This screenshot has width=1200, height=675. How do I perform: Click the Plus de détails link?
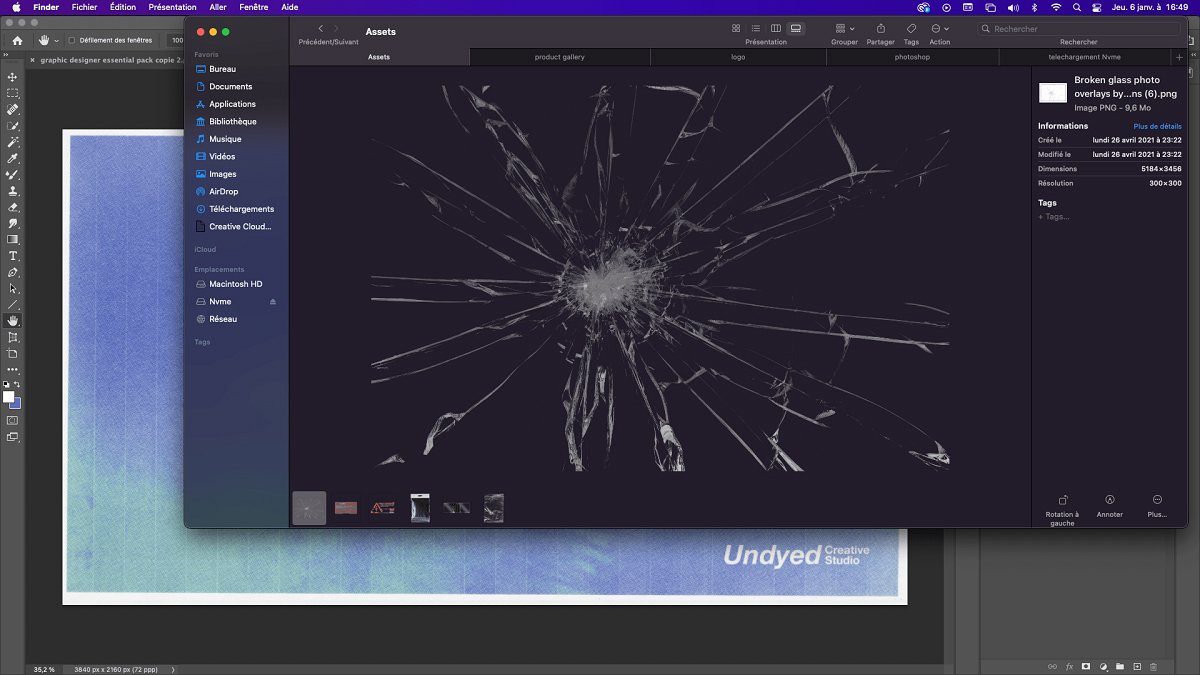(x=1157, y=126)
